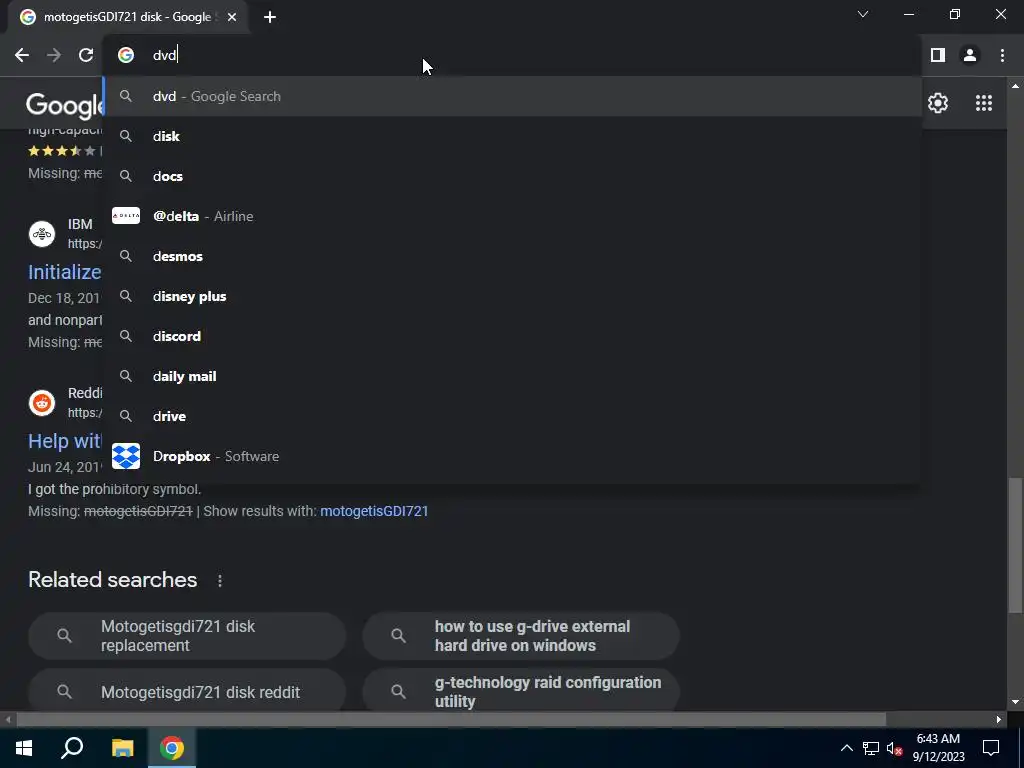Click the Reddit site favicon in results
Image resolution: width=1024 pixels, height=768 pixels.
[x=42, y=402]
